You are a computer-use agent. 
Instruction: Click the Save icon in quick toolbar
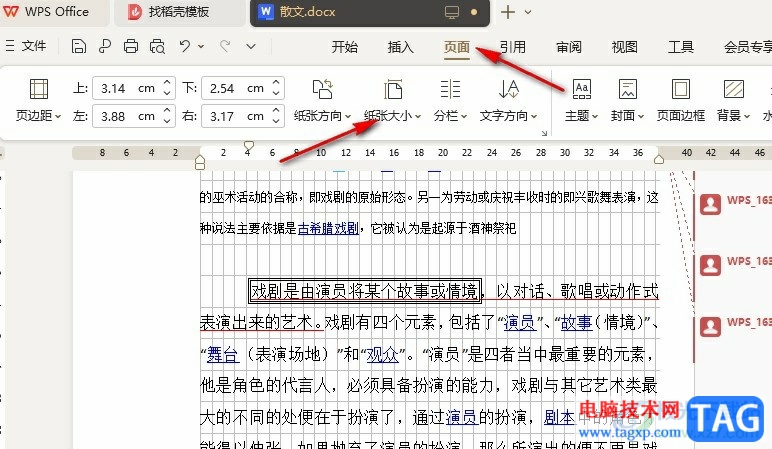pyautogui.click(x=79, y=46)
